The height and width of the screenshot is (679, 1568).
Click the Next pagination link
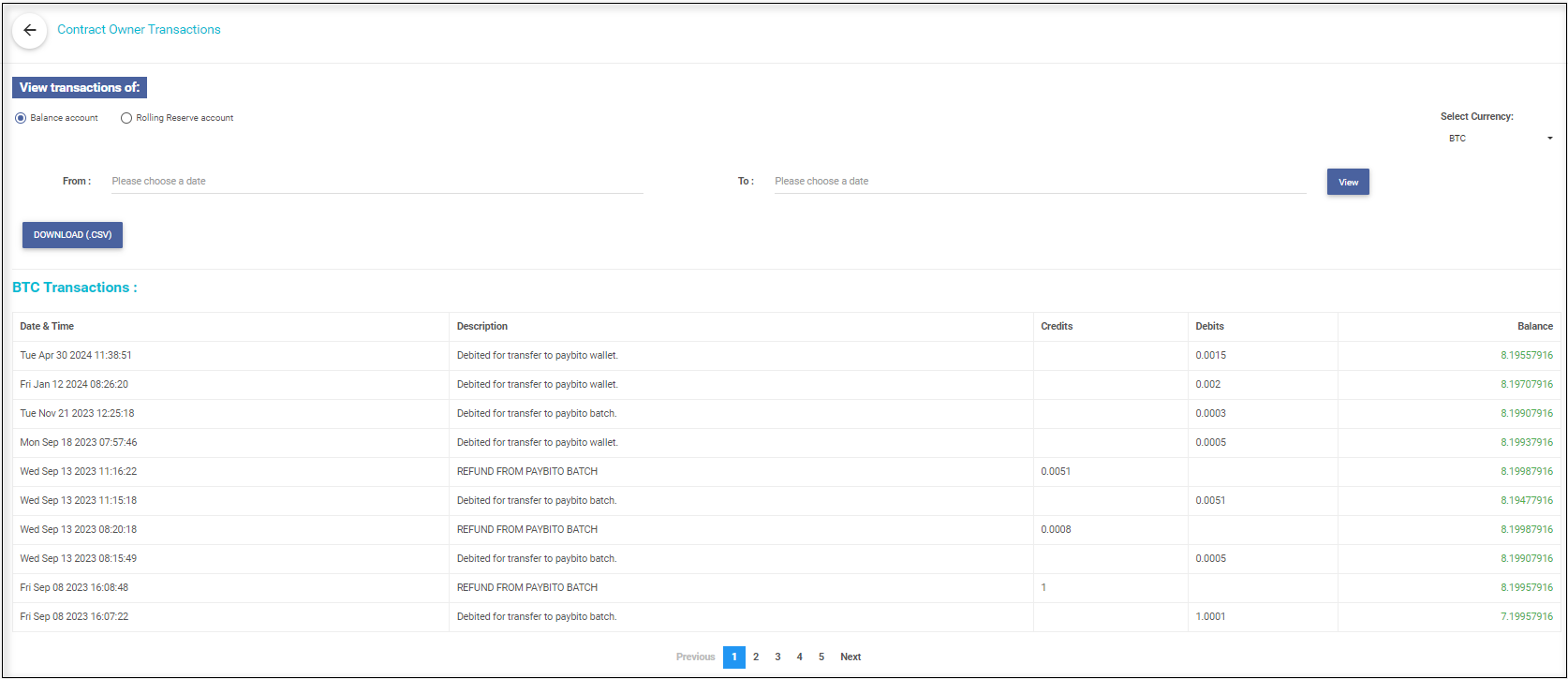pyautogui.click(x=851, y=657)
